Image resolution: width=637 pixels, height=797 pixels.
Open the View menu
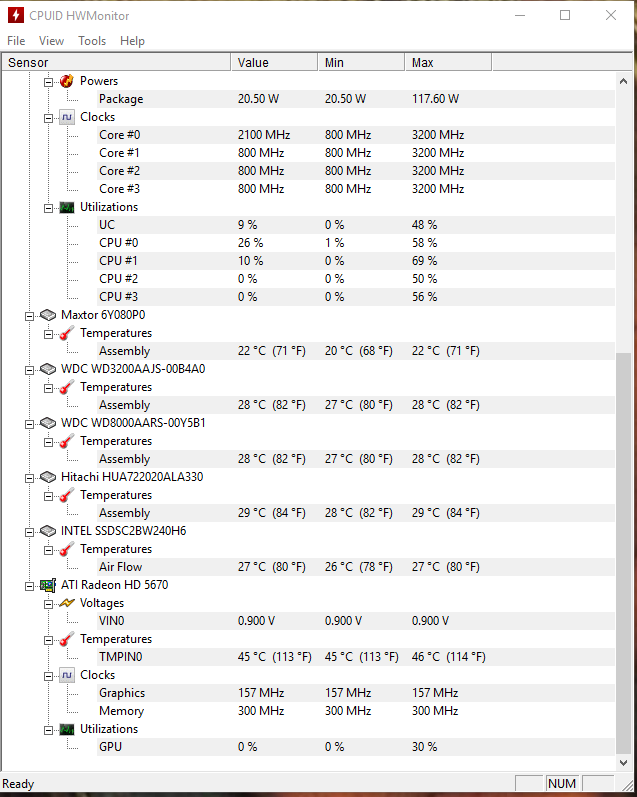51,41
